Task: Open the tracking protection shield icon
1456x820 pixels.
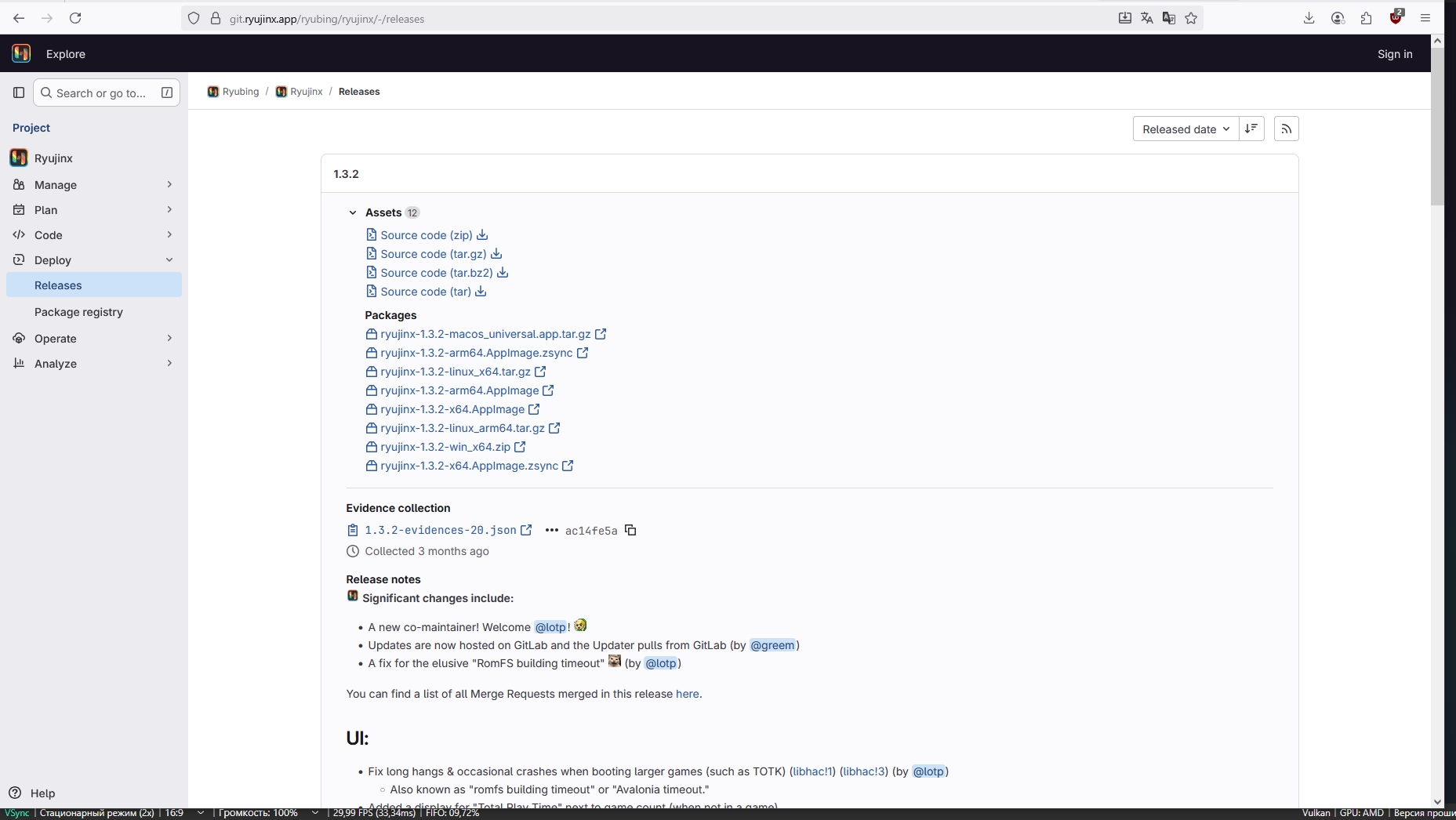Action: 194,18
